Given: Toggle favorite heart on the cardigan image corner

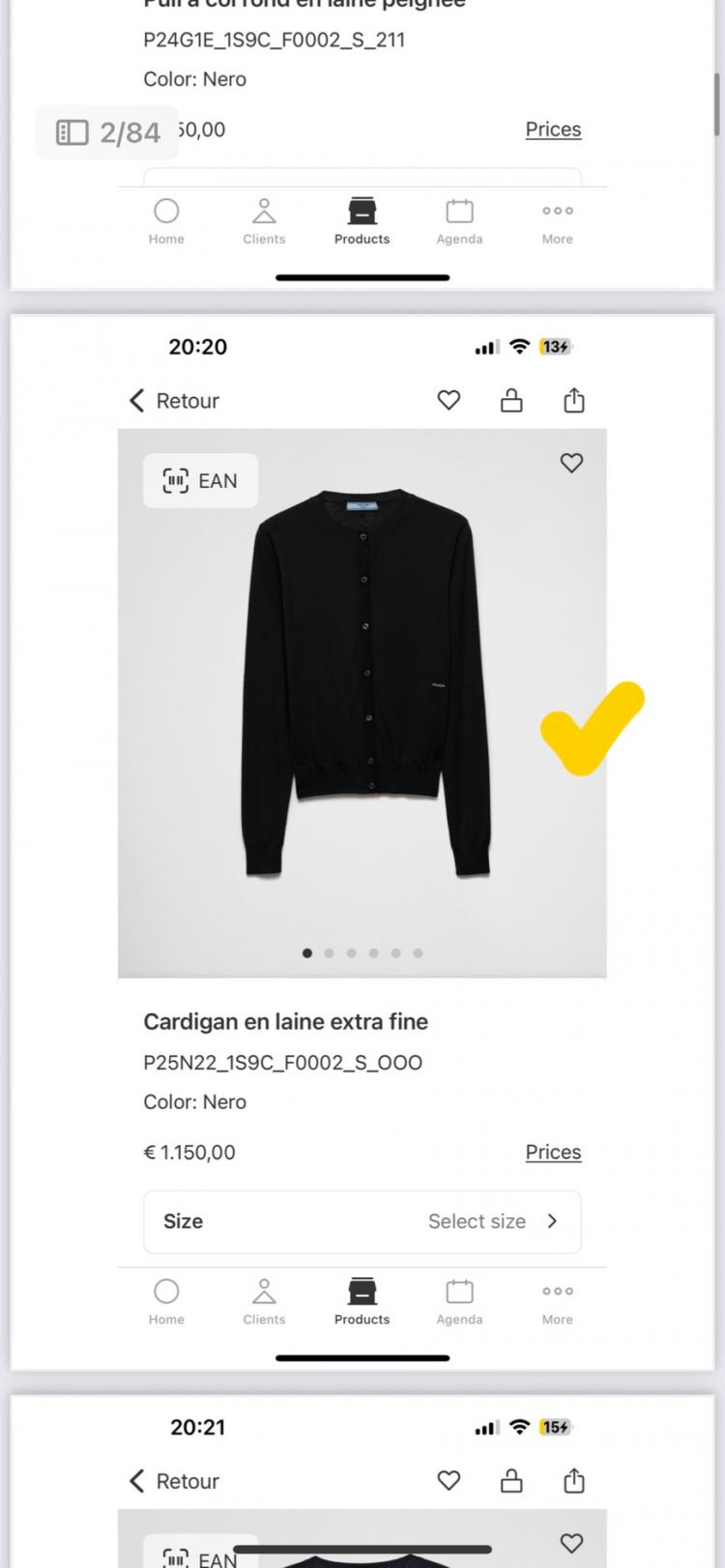Looking at the screenshot, I should (x=571, y=463).
